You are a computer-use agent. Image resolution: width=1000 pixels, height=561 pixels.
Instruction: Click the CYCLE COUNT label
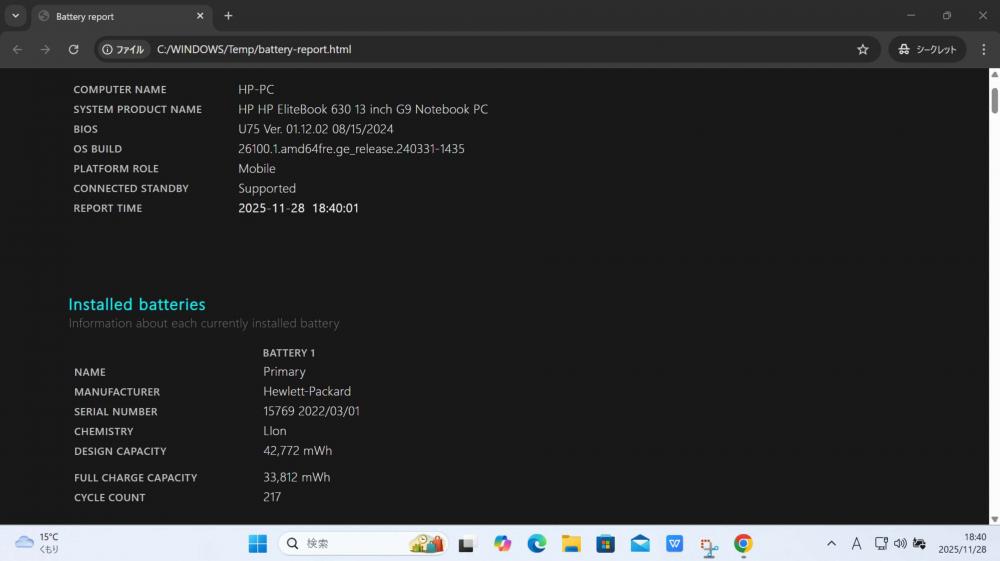click(x=109, y=497)
